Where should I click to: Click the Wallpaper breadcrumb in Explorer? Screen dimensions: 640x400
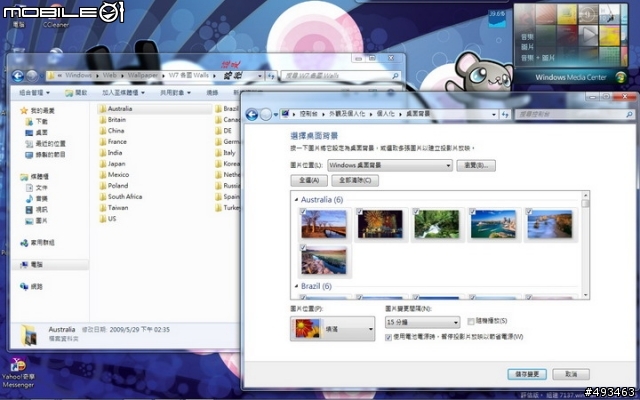tap(142, 76)
